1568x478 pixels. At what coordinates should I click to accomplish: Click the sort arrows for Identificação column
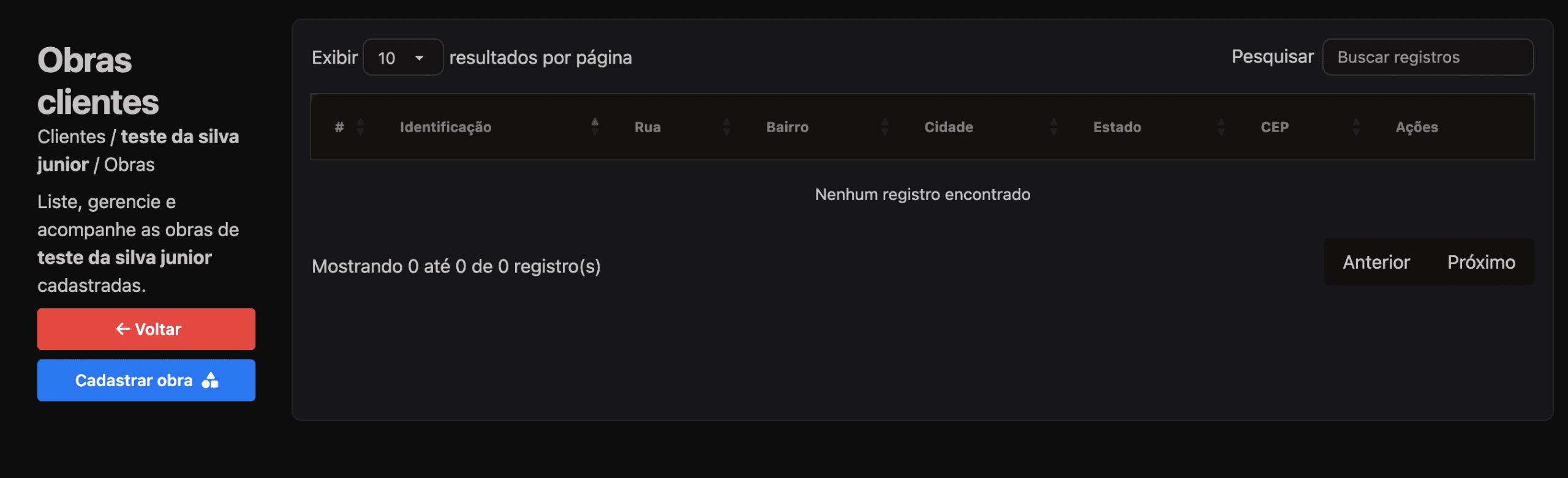[595, 127]
